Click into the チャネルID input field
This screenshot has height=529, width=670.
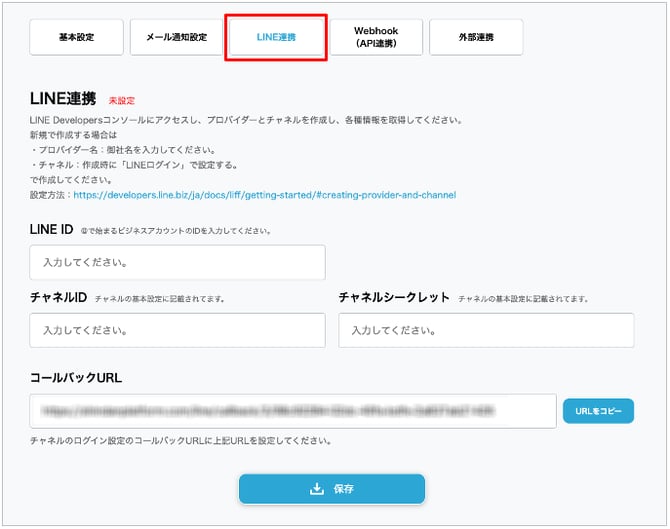[177, 330]
